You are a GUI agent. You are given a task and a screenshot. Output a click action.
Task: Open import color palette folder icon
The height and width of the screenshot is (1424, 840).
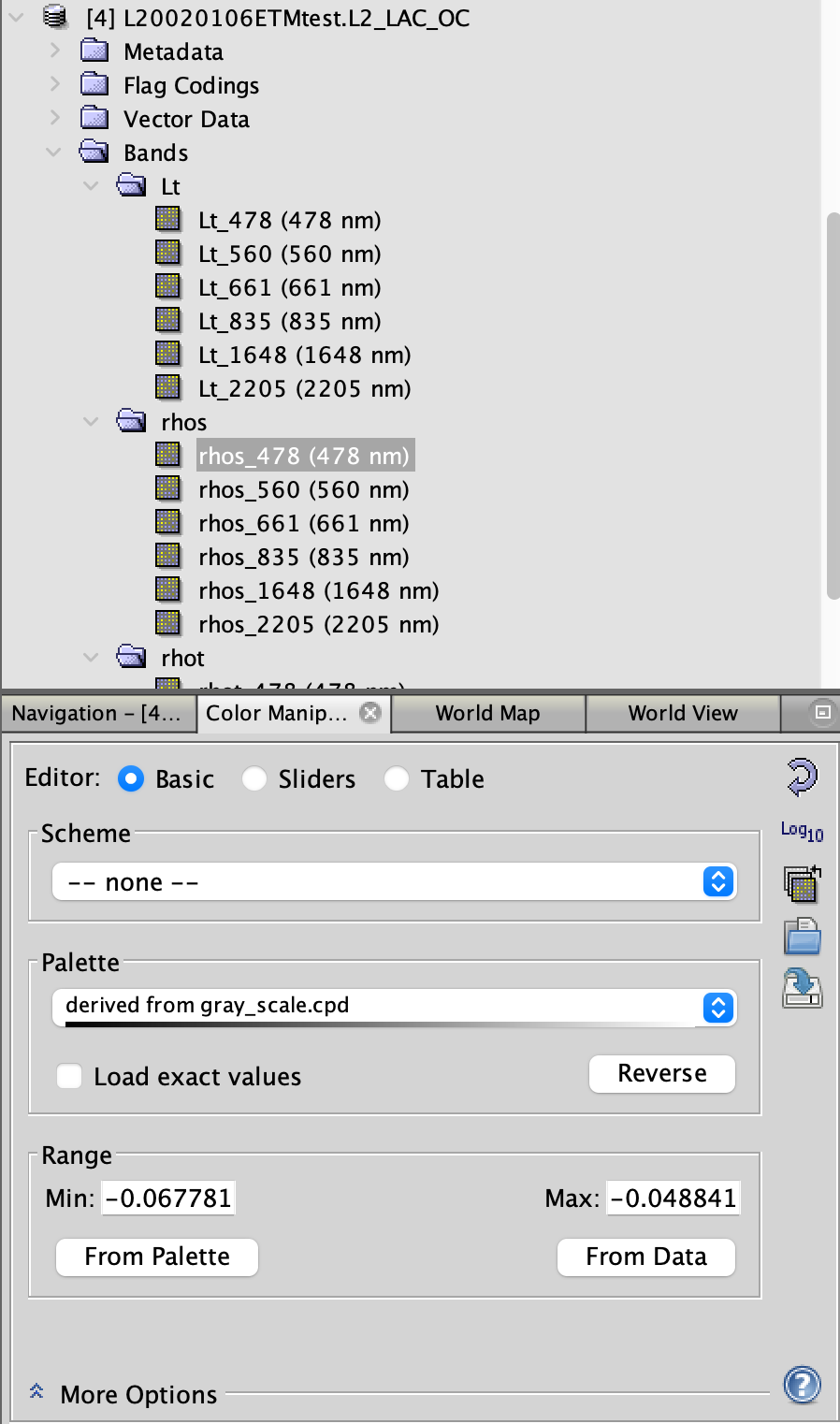[x=801, y=937]
